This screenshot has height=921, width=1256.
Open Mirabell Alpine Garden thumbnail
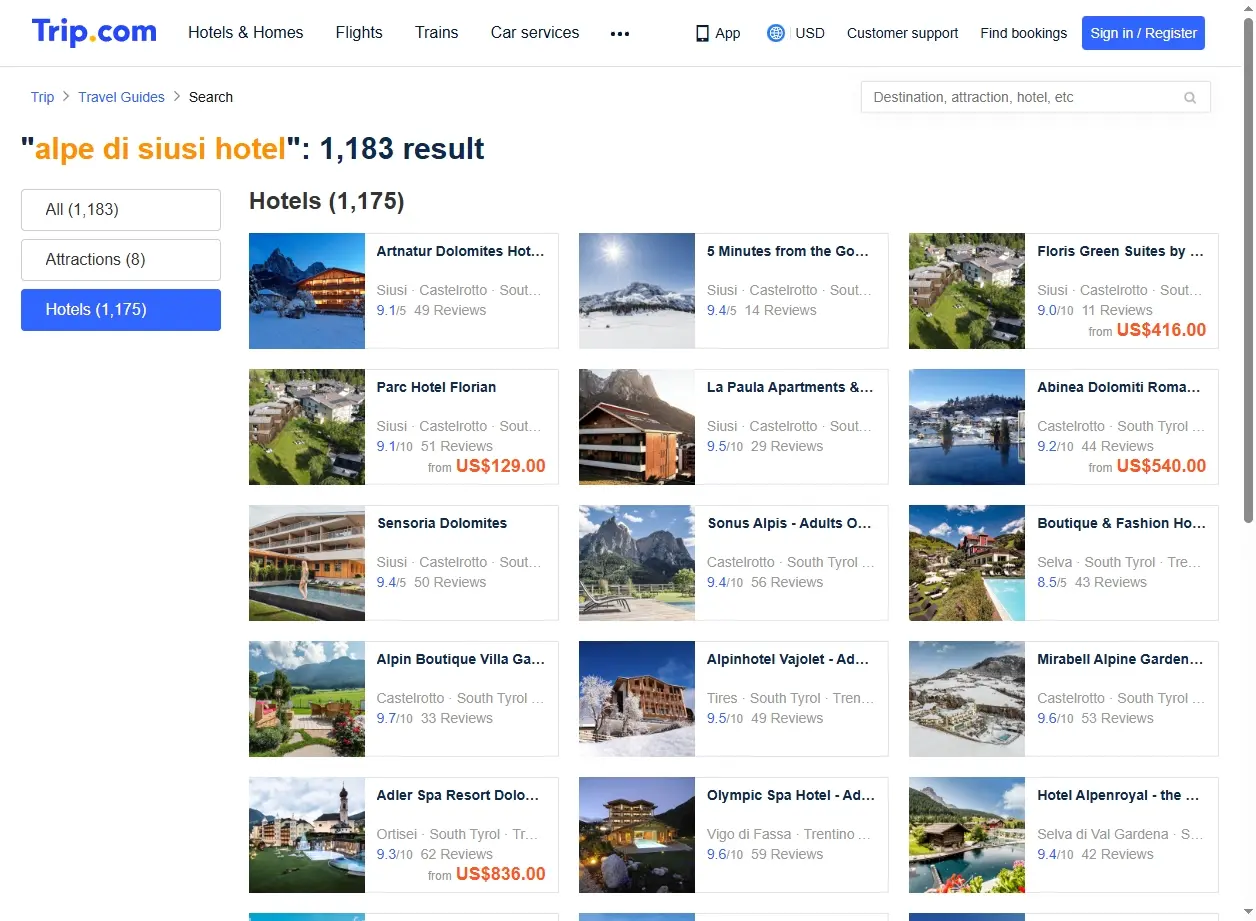[967, 699]
